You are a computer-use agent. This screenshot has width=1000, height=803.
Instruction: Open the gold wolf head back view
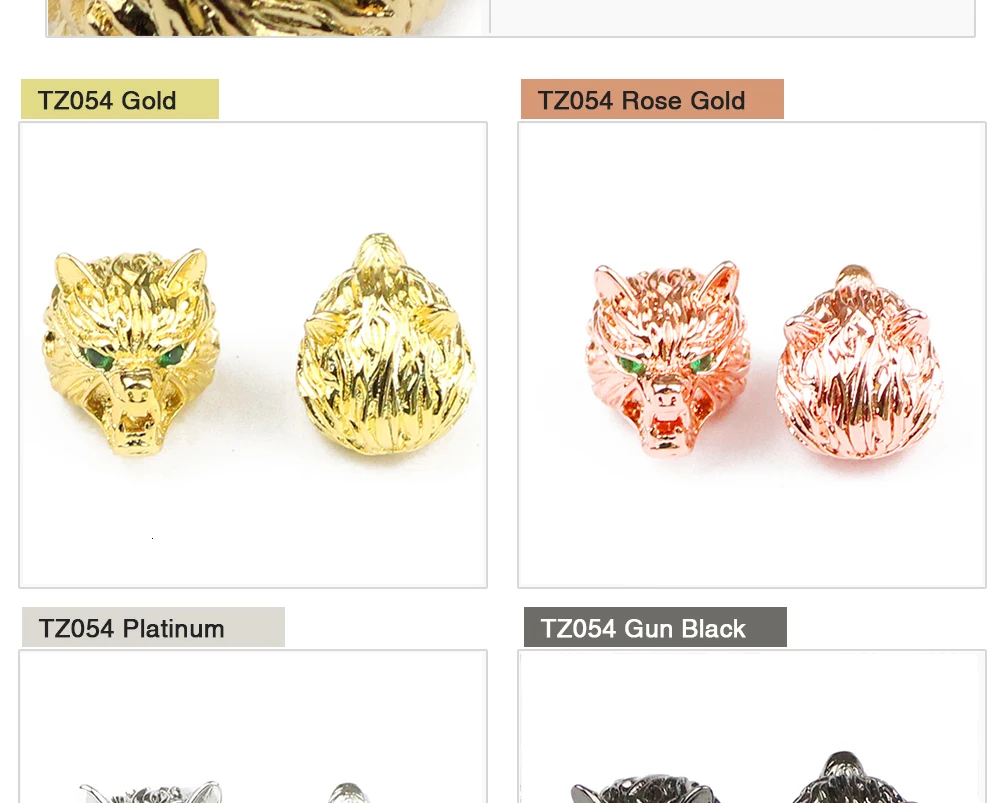386,344
